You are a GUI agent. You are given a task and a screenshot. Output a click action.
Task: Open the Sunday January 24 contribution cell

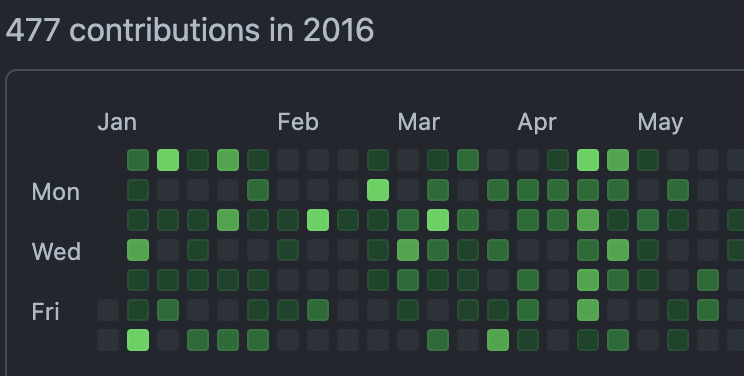(x=228, y=160)
